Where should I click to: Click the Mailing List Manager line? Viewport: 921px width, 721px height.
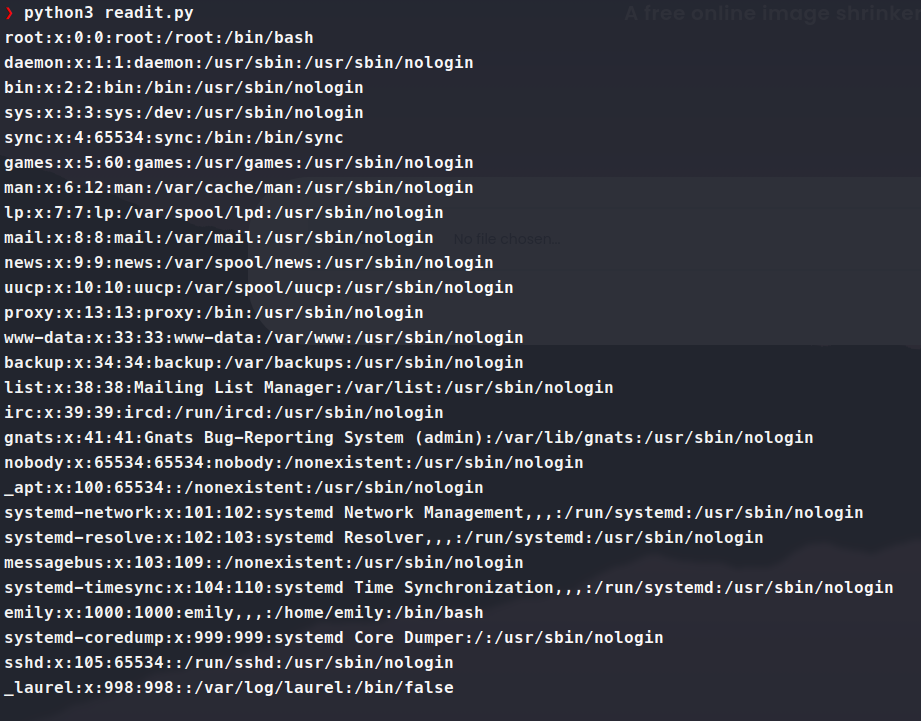click(308, 388)
